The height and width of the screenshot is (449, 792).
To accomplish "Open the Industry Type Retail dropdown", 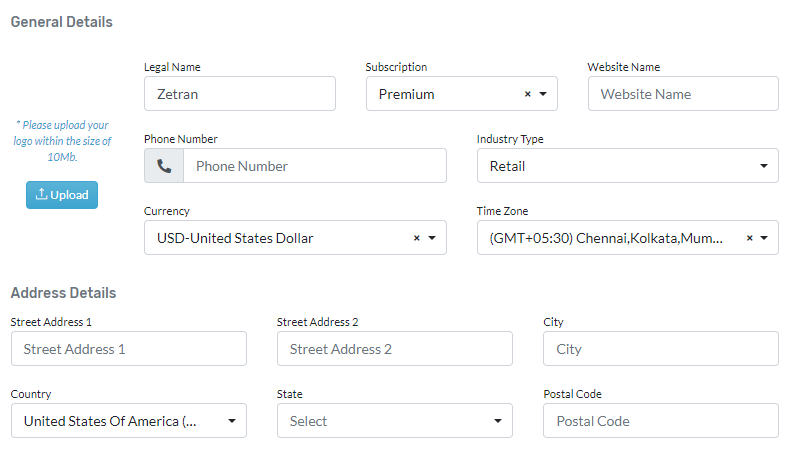I will pyautogui.click(x=627, y=166).
